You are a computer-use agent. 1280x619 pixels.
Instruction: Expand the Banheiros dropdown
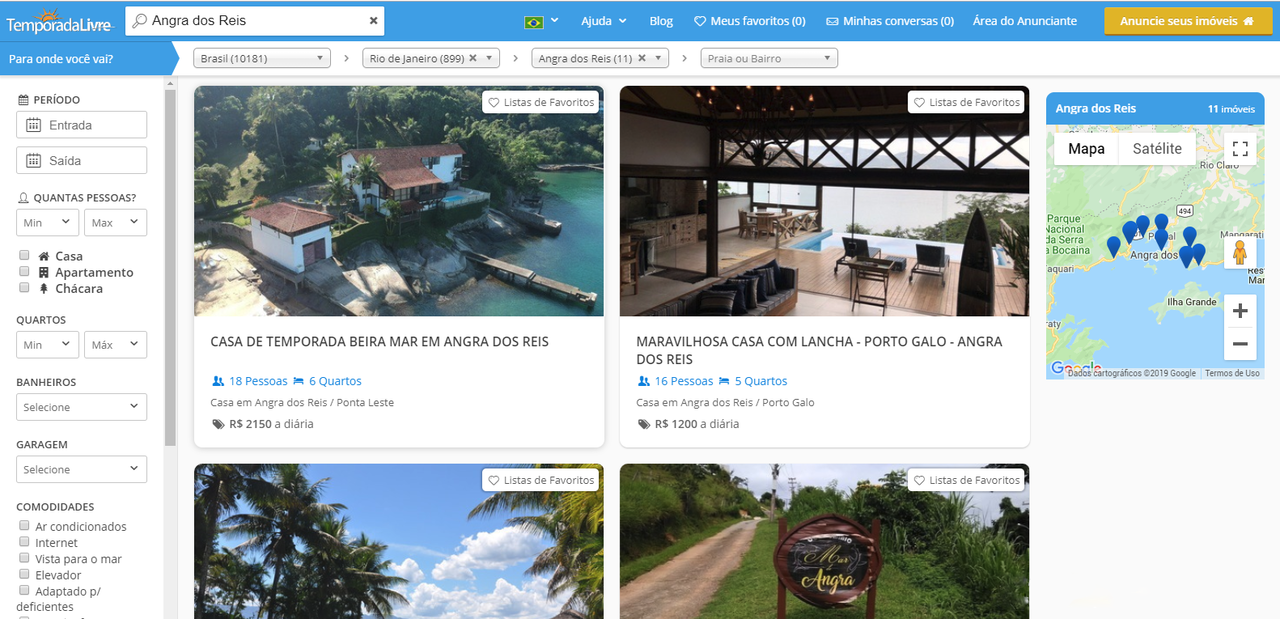point(81,407)
